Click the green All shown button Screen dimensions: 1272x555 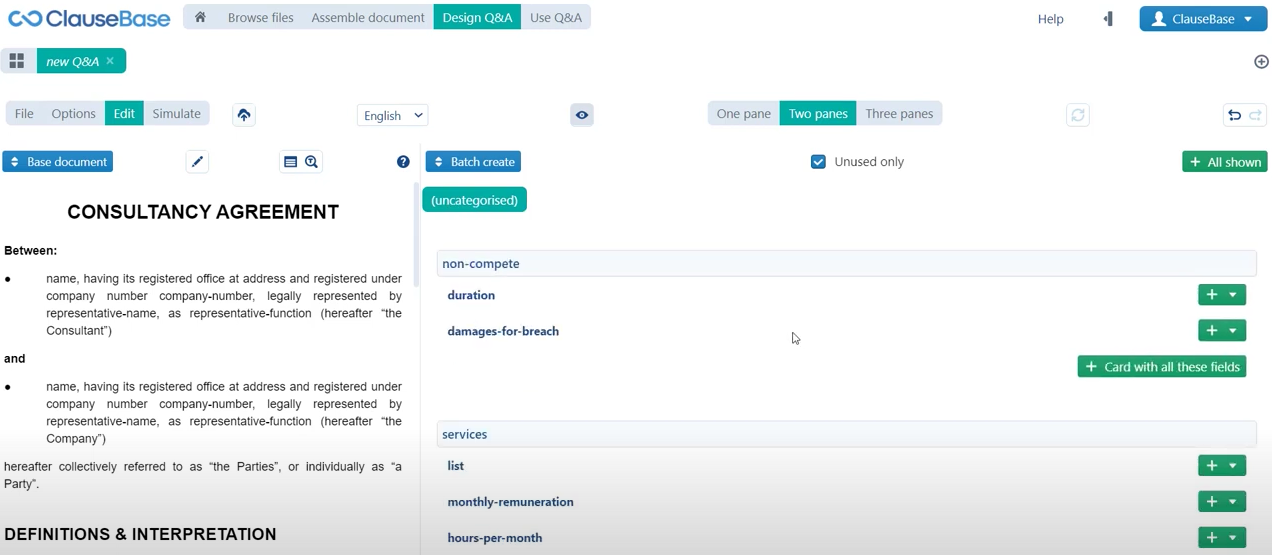[1224, 162]
